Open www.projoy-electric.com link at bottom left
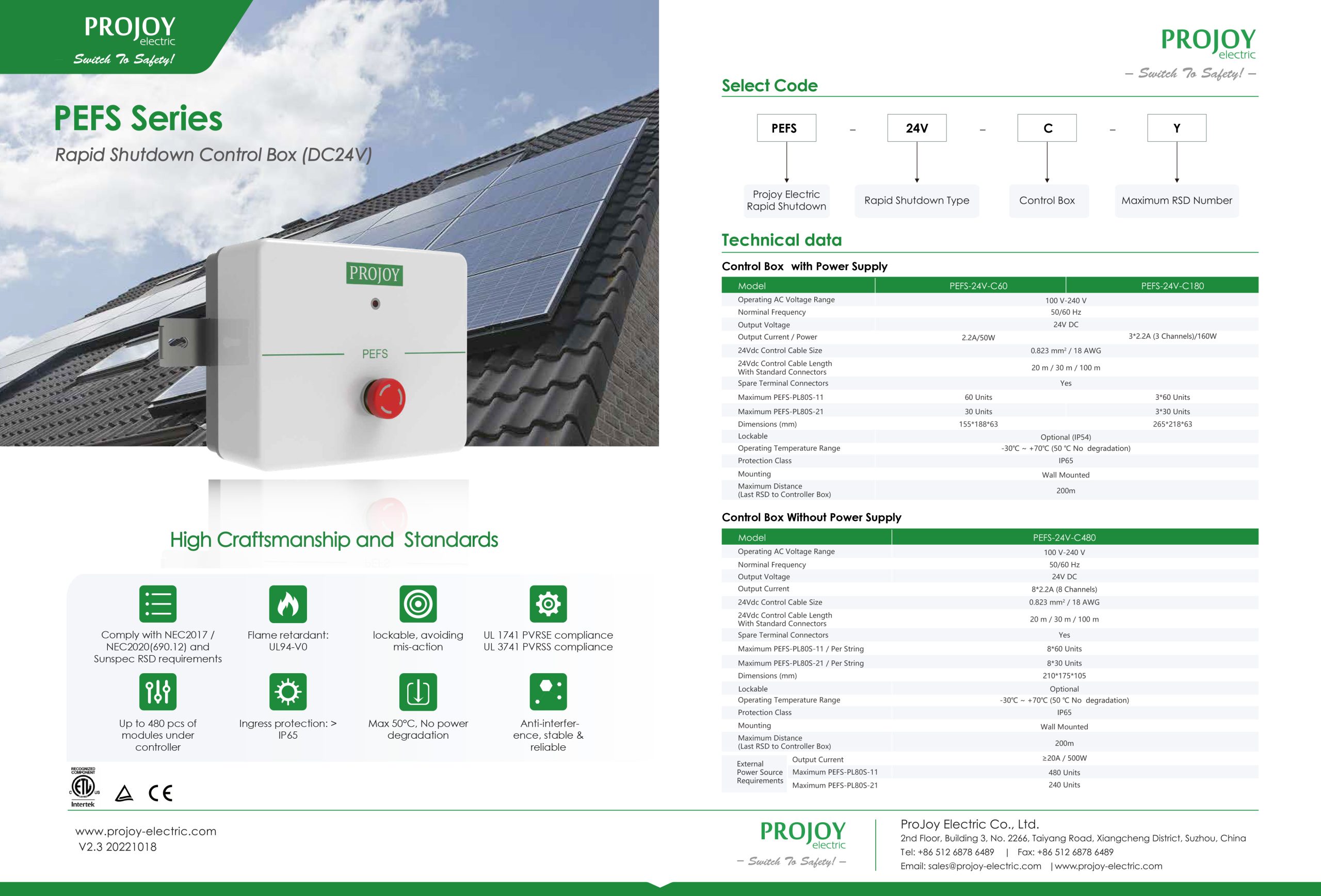The width and height of the screenshot is (1321, 896). click(146, 830)
